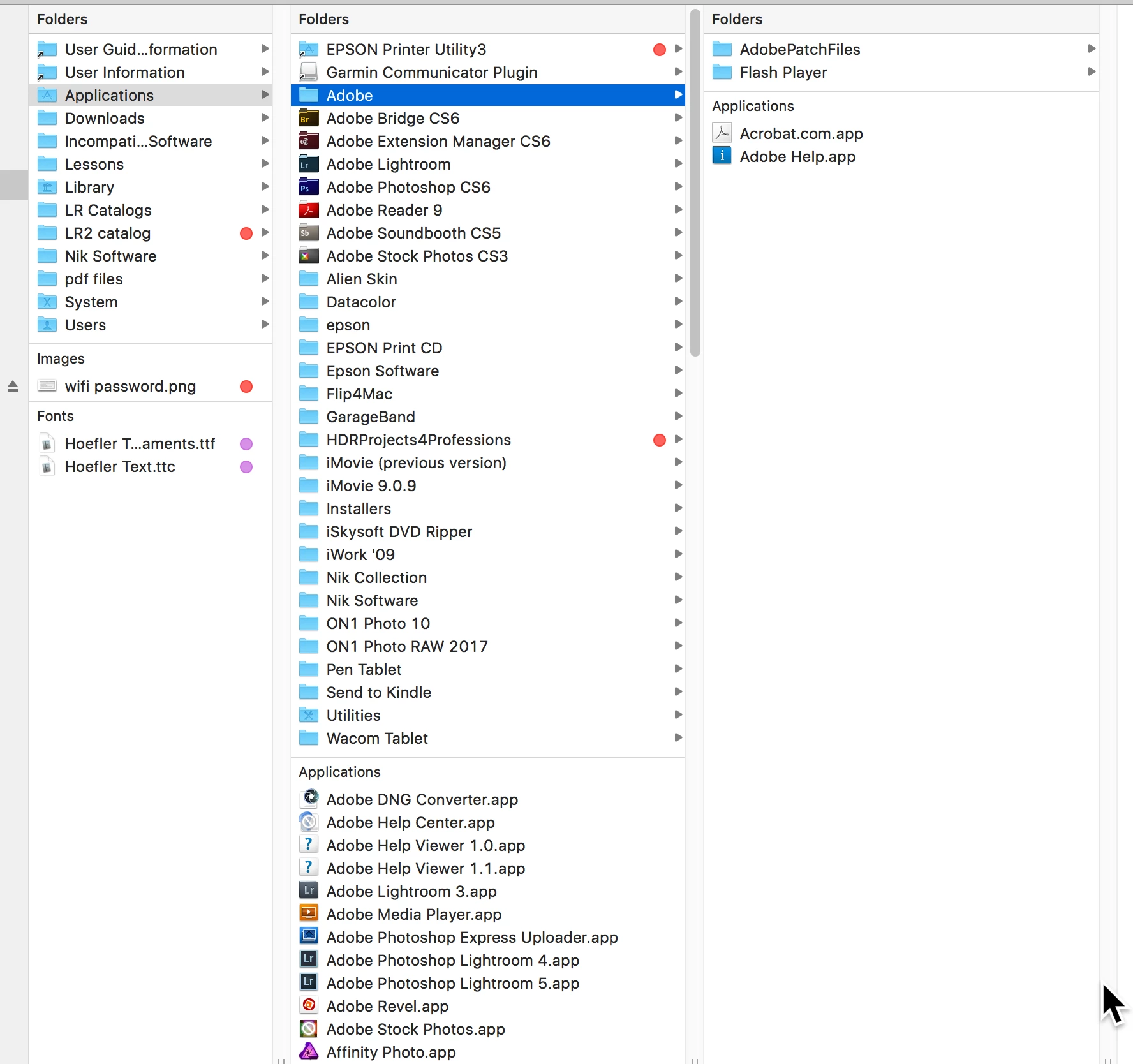Click the wifi password.png file icon
1133x1064 pixels.
tap(47, 386)
